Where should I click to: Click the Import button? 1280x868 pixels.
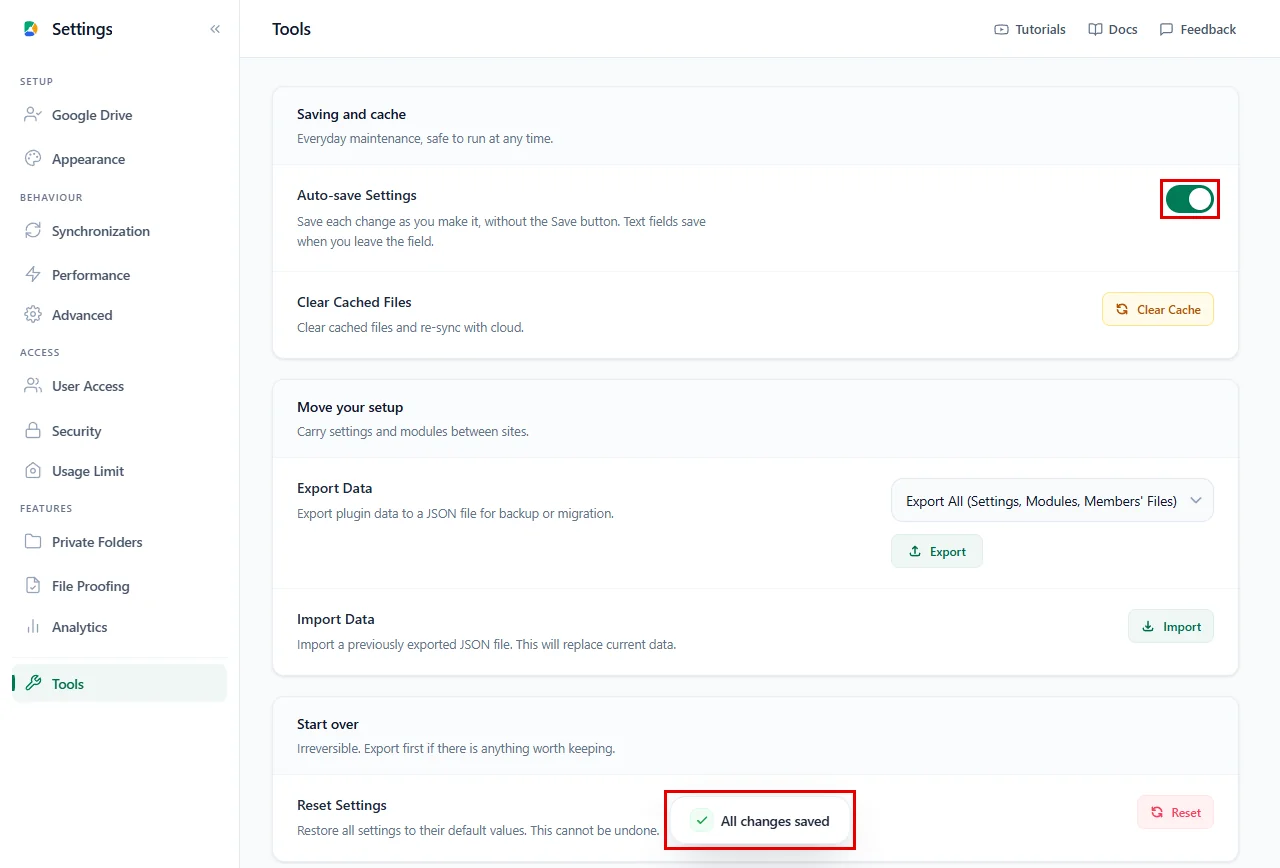point(1171,626)
